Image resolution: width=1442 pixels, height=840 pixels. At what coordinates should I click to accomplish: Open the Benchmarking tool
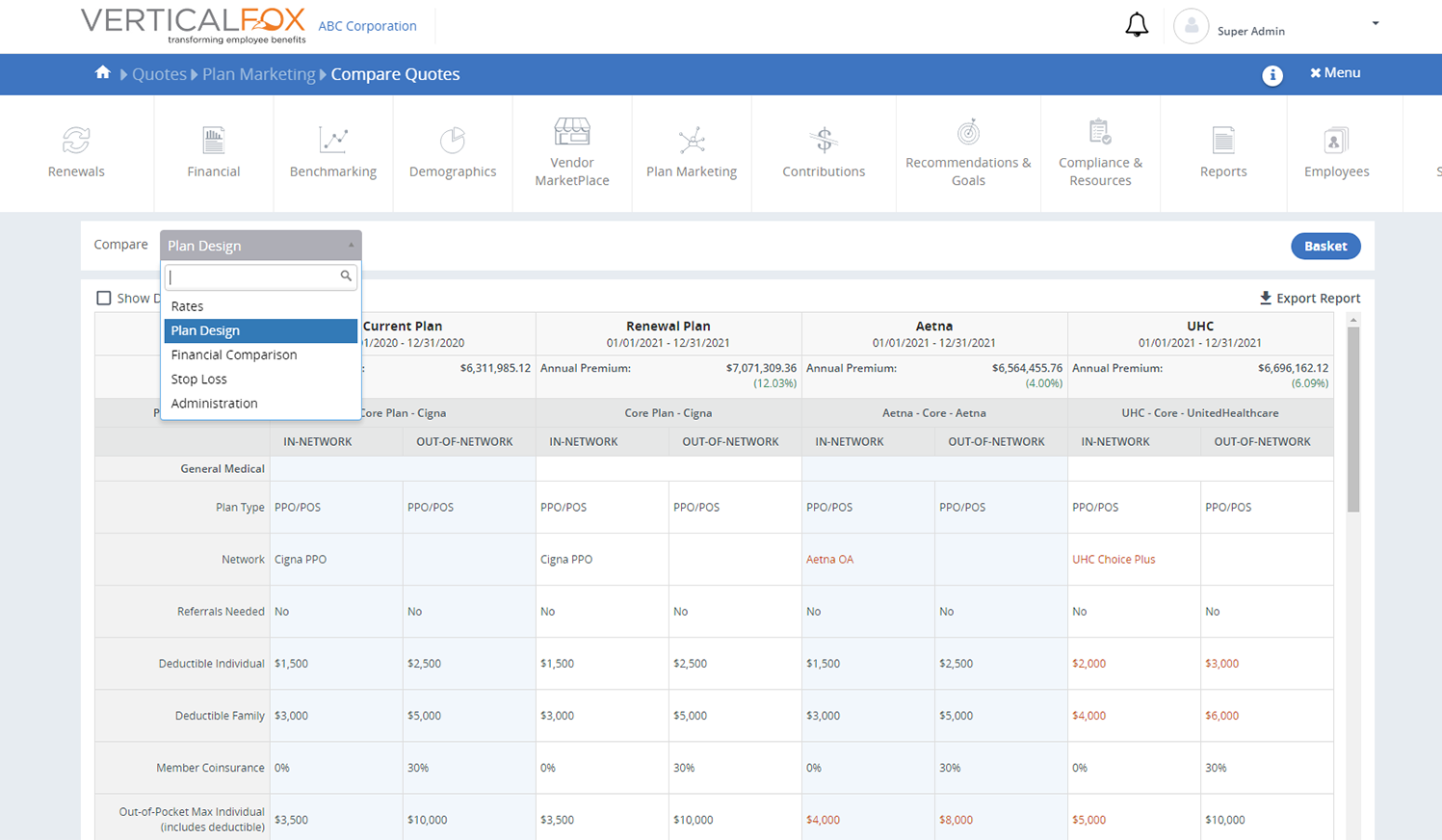coord(332,149)
